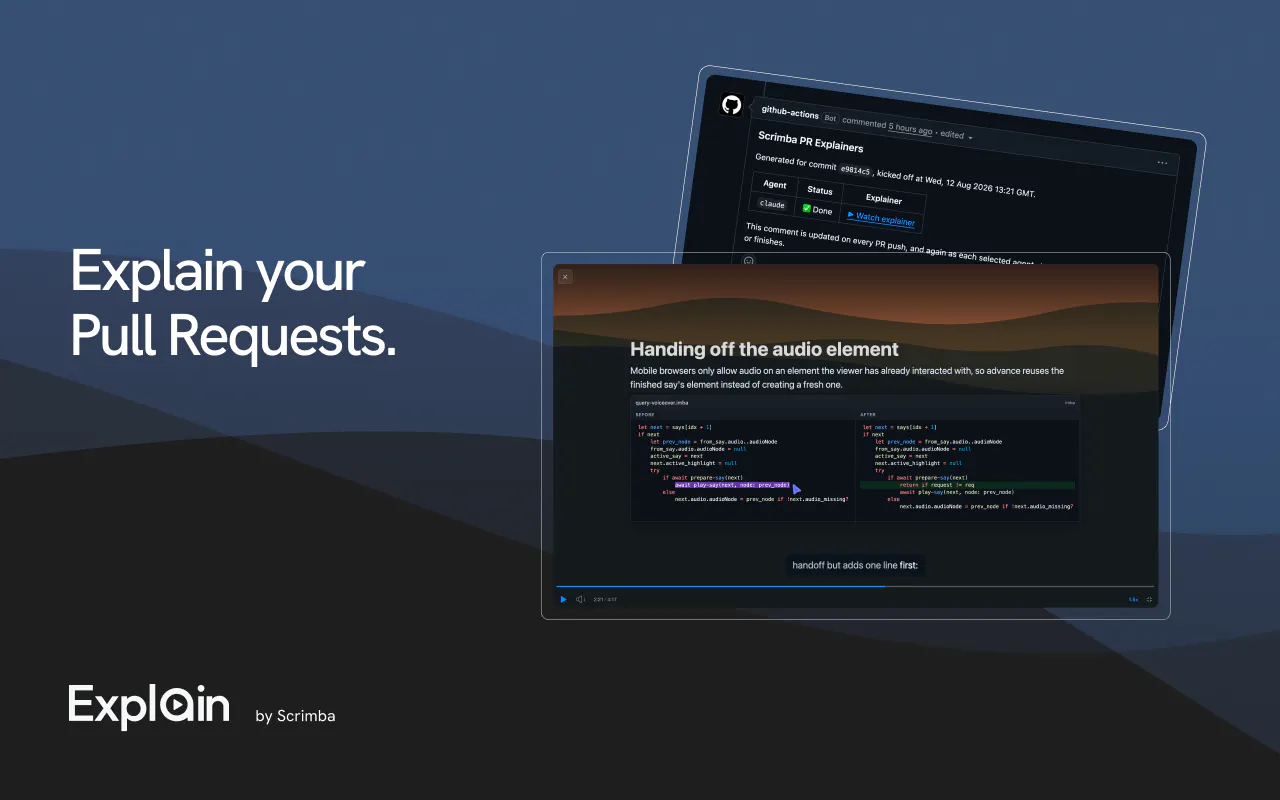Image resolution: width=1280 pixels, height=800 pixels.
Task: Click the Explain your Pull Requests headline
Action: click(x=233, y=303)
